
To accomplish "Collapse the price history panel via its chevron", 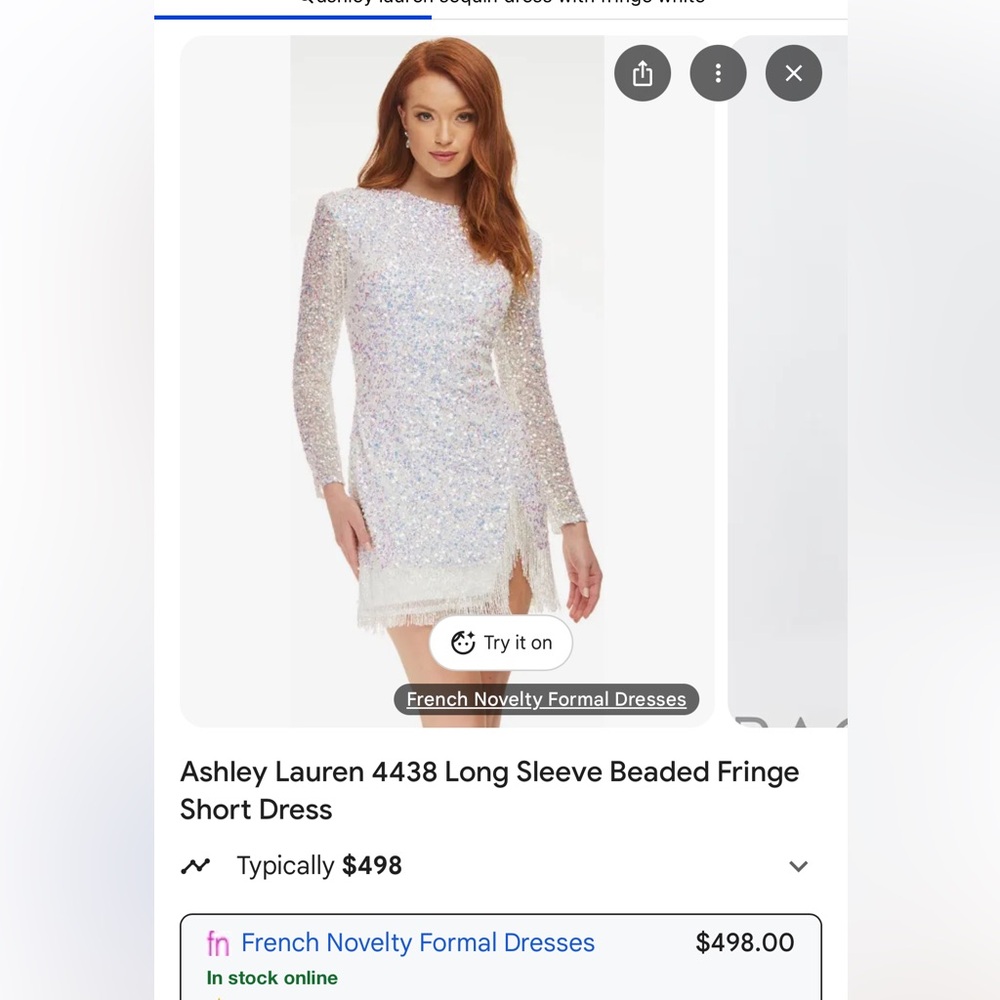I will pyautogui.click(x=798, y=866).
